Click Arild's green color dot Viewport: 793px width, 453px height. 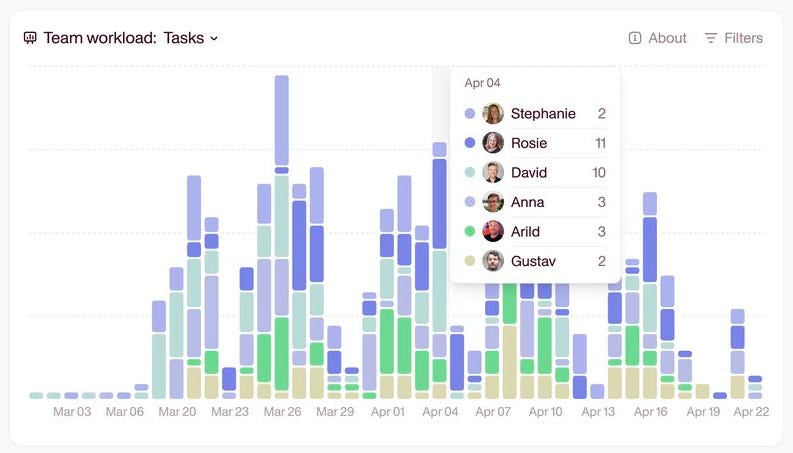click(470, 232)
